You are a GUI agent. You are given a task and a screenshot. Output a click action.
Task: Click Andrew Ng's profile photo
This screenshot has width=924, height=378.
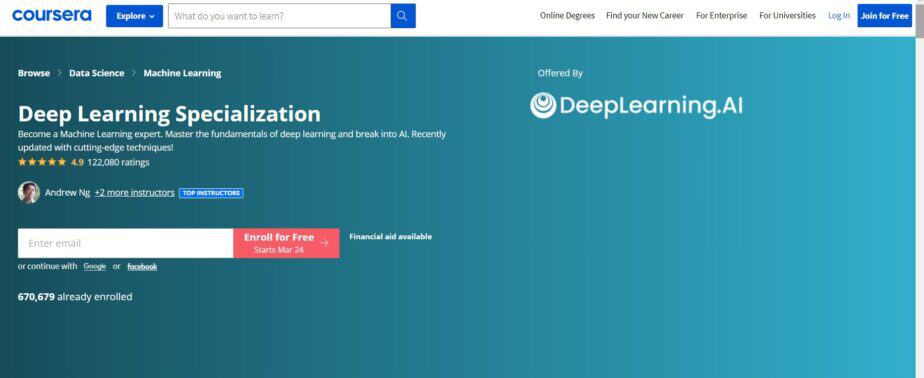pos(29,193)
